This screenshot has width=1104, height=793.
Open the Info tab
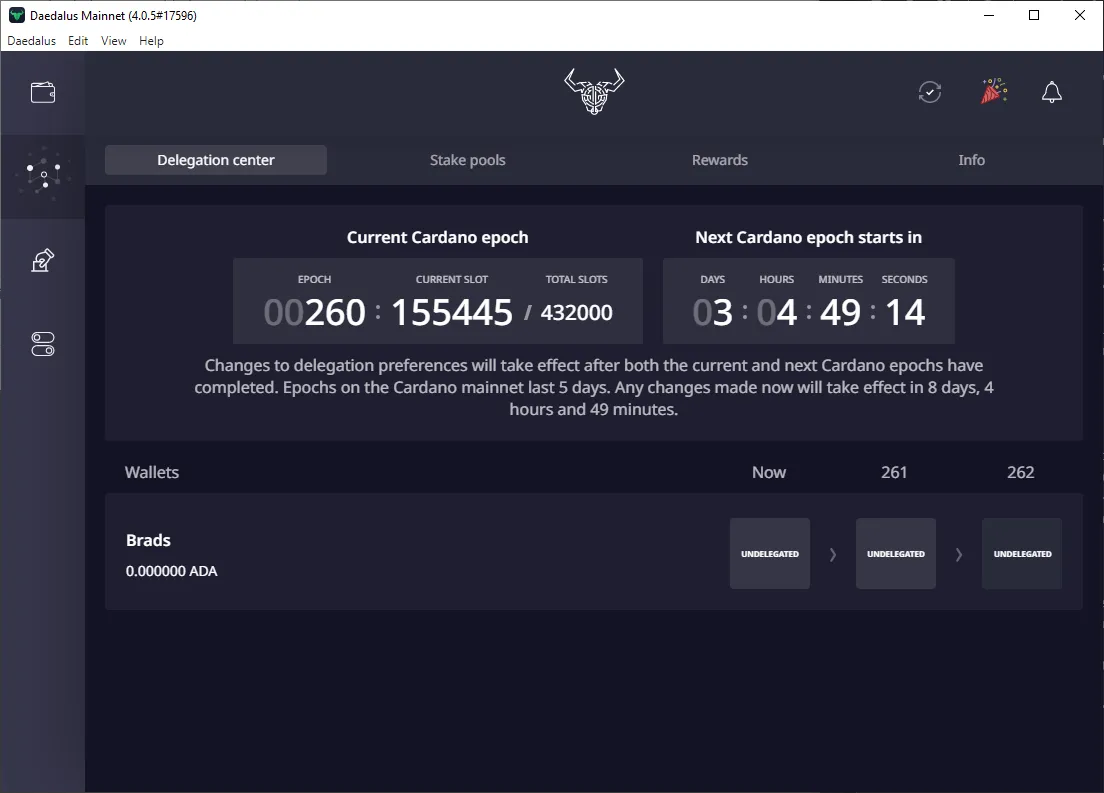coord(971,160)
